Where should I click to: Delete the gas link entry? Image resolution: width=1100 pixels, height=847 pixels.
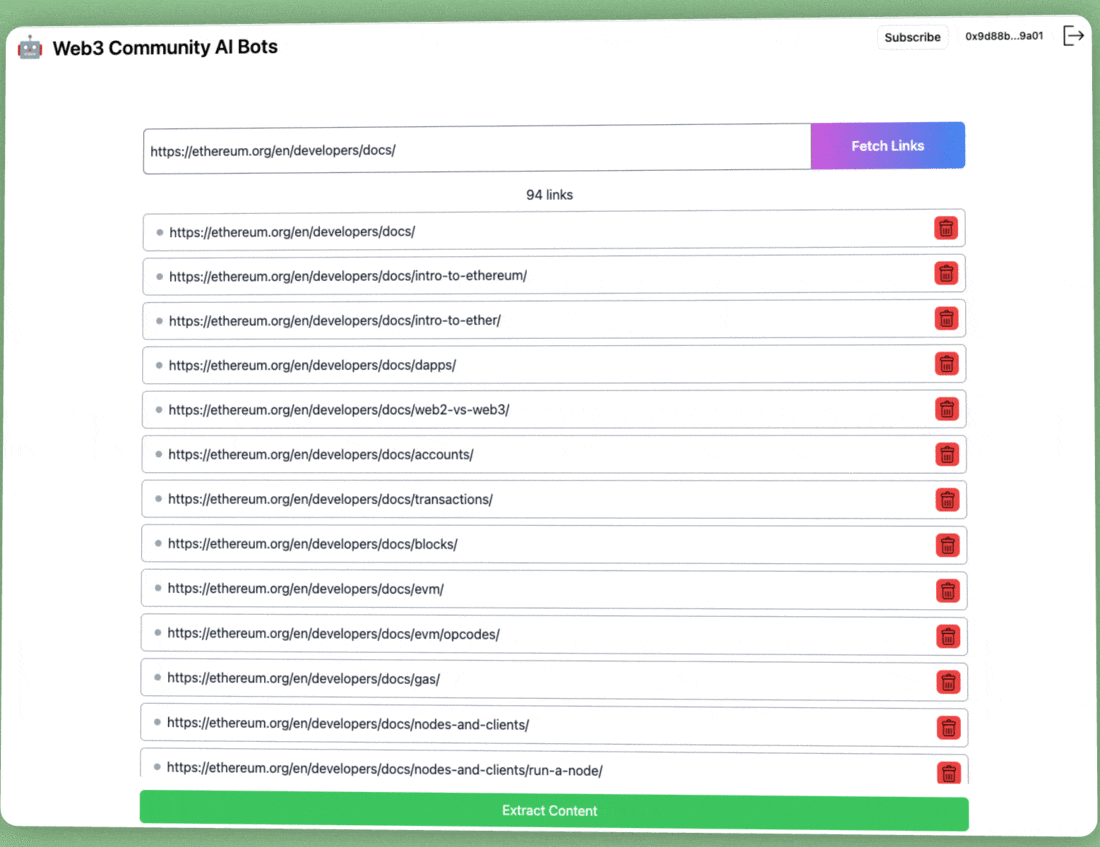[x=948, y=681]
